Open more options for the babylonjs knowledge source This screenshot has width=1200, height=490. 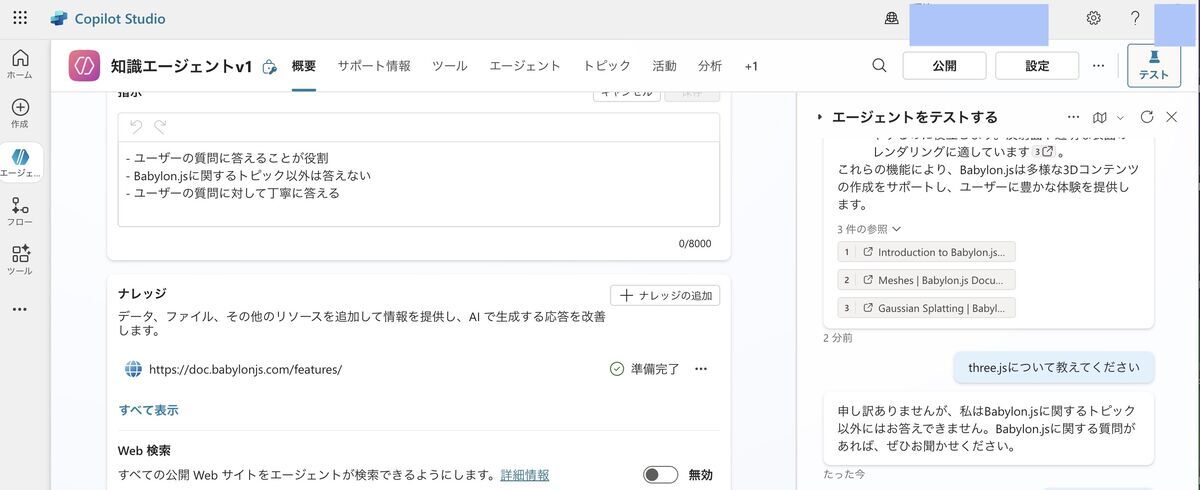(701, 369)
